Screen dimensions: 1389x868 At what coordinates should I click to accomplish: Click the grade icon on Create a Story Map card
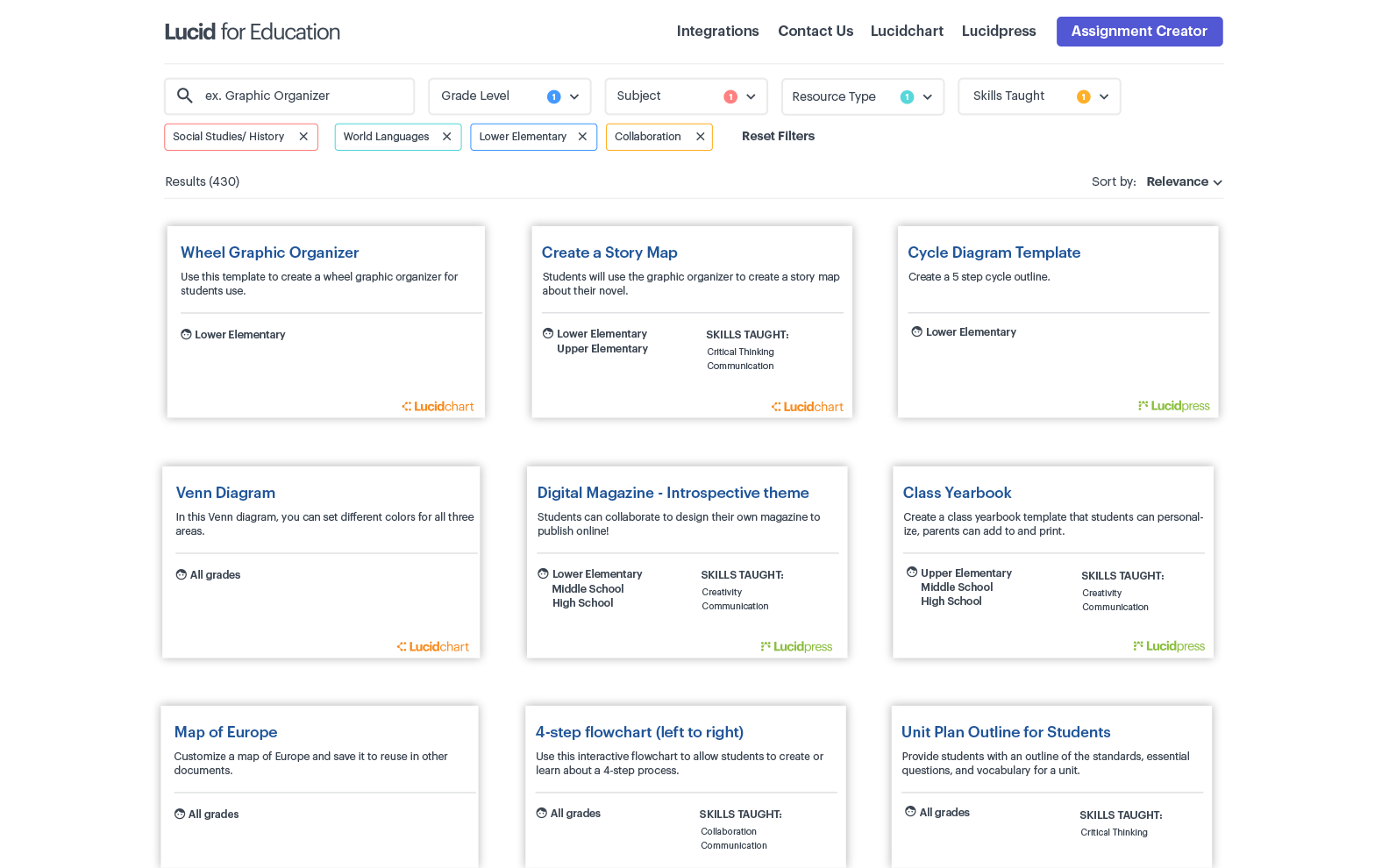pos(548,333)
